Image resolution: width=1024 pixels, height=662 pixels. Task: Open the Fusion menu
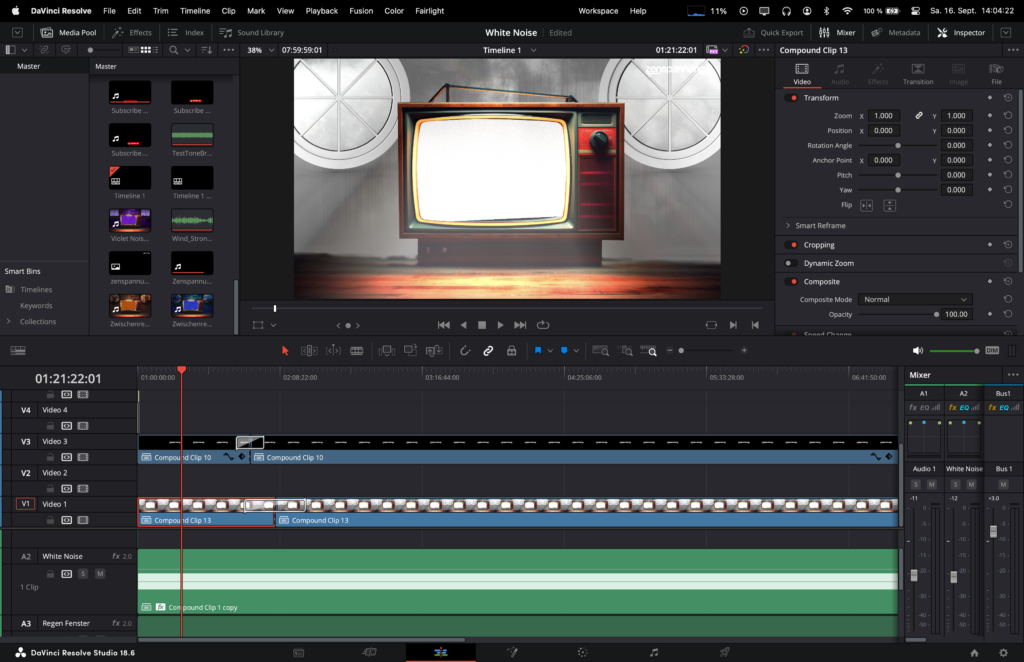[361, 11]
